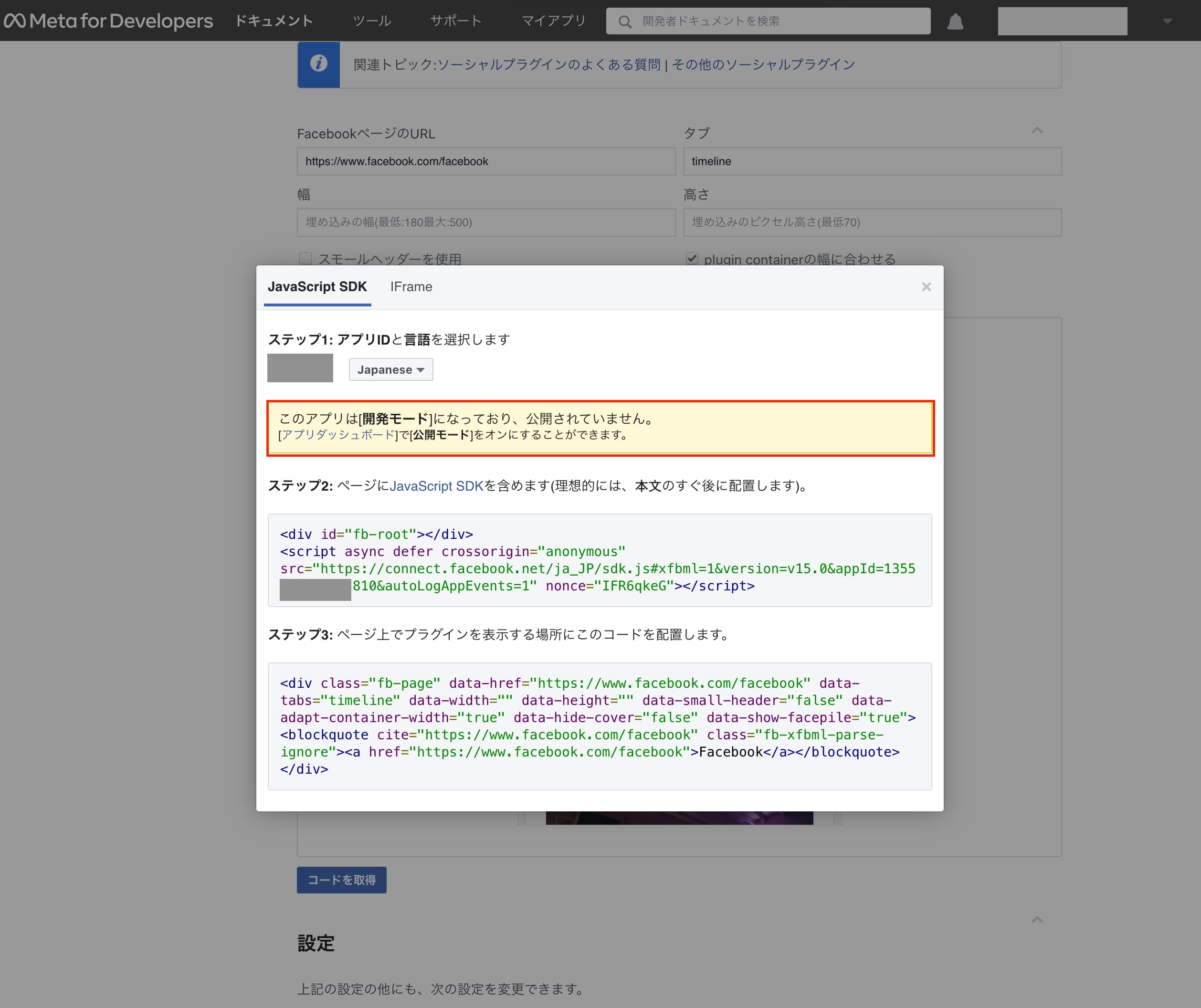Open the ドキュメント menu
The width and height of the screenshot is (1201, 1008).
coord(274,21)
